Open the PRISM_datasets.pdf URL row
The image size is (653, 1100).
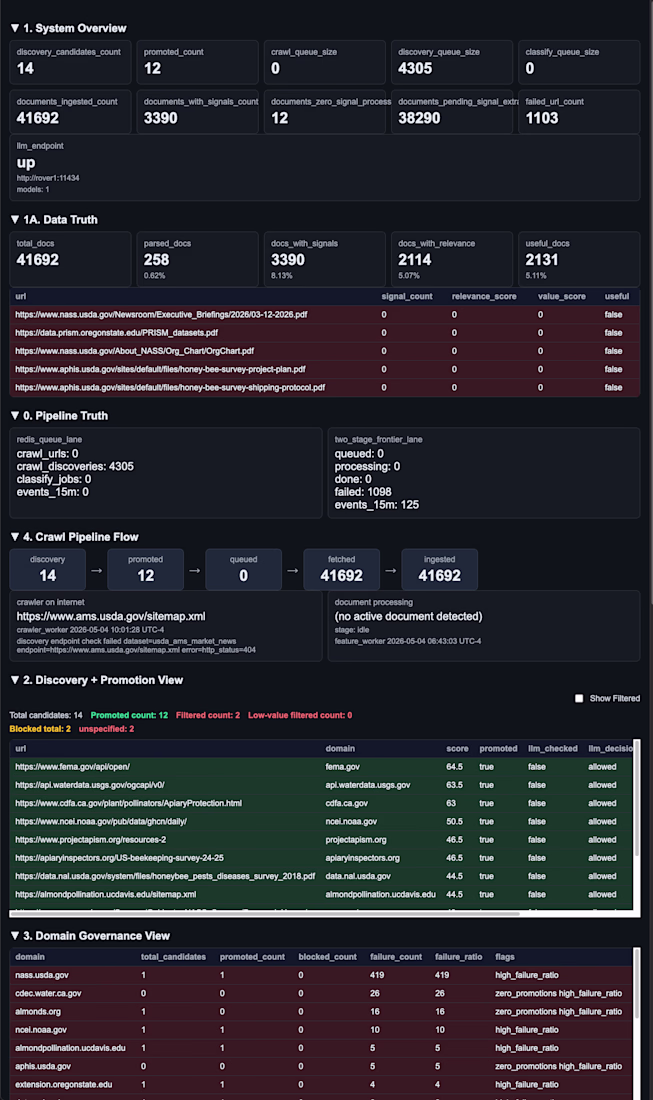325,333
